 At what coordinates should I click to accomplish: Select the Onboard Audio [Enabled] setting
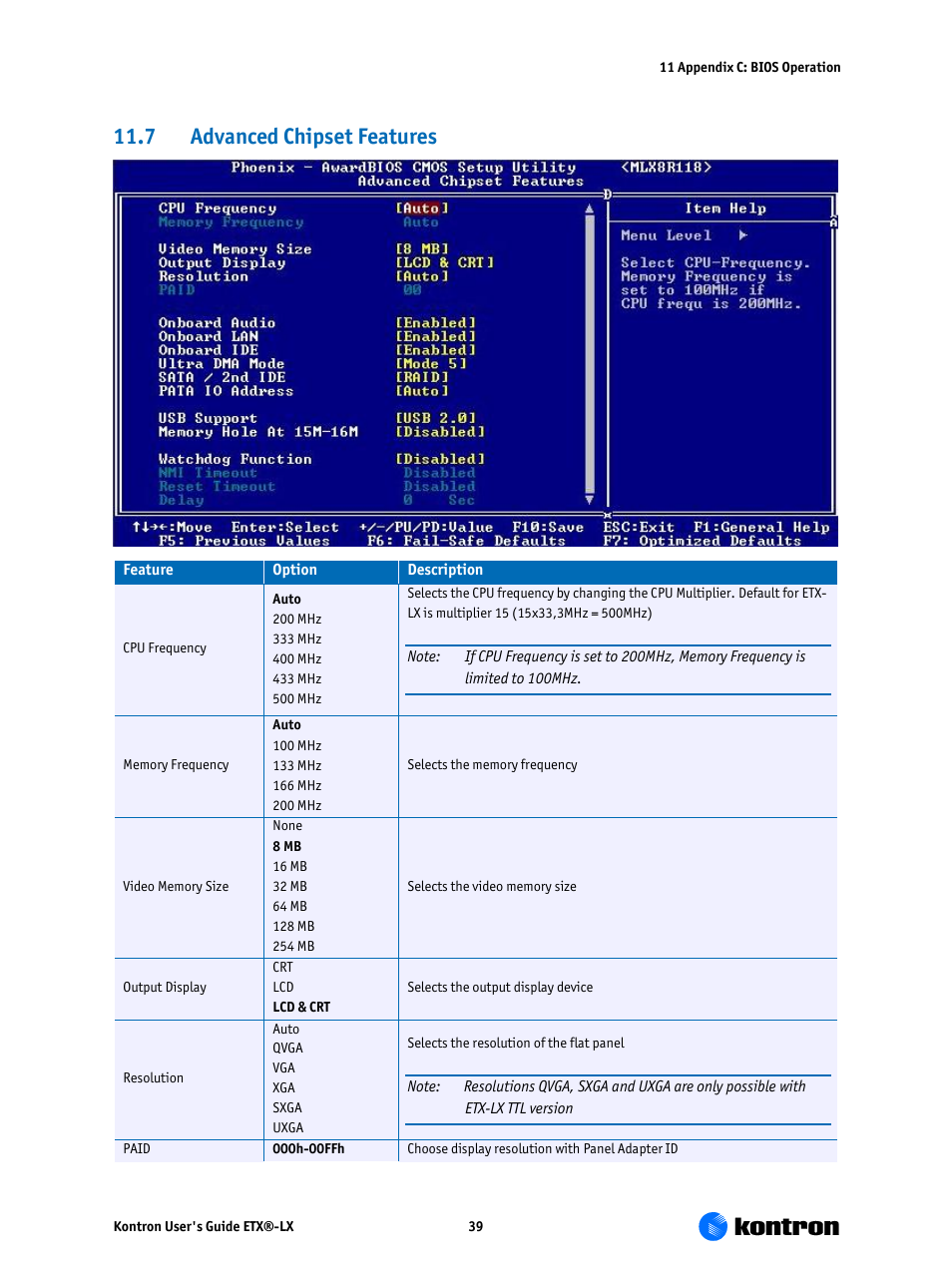(436, 323)
